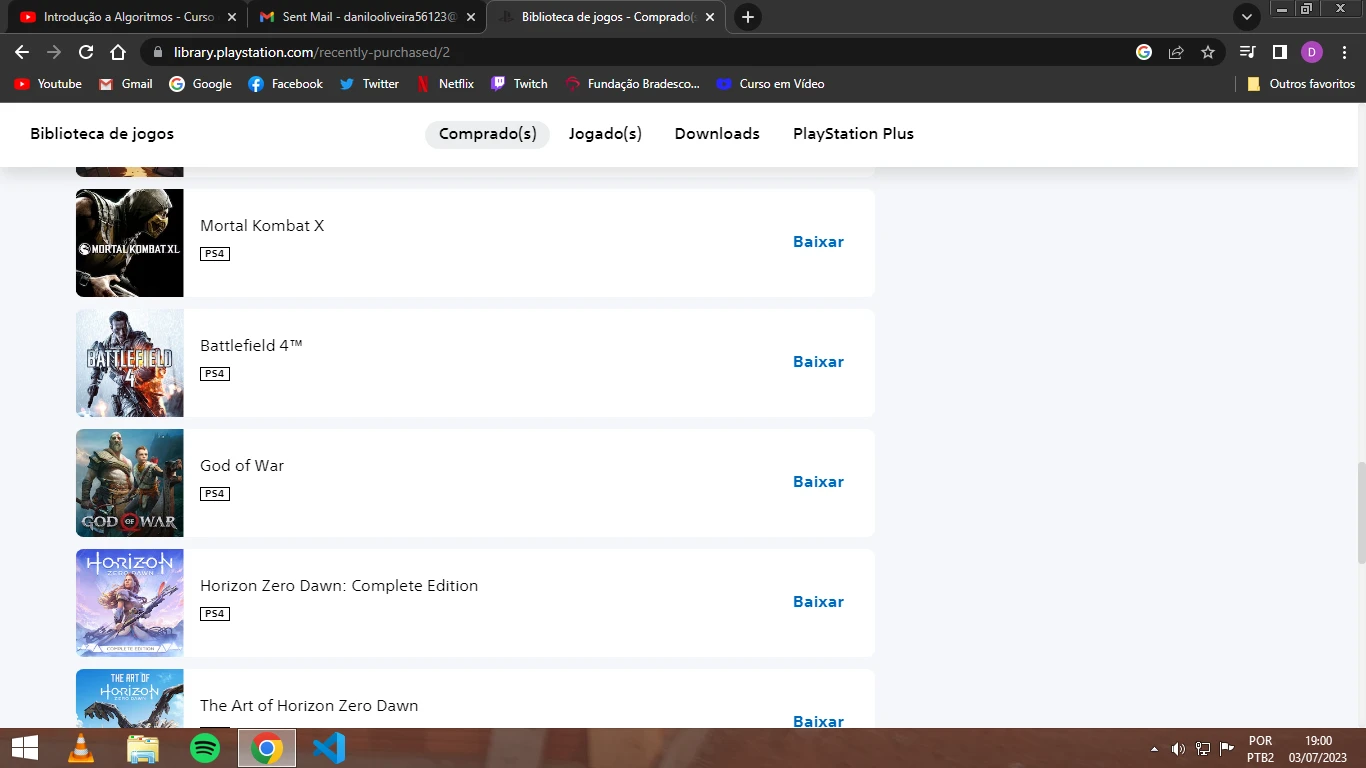Image resolution: width=1366 pixels, height=768 pixels.
Task: Open the Curso em Vídeo bookmark
Action: click(x=770, y=84)
